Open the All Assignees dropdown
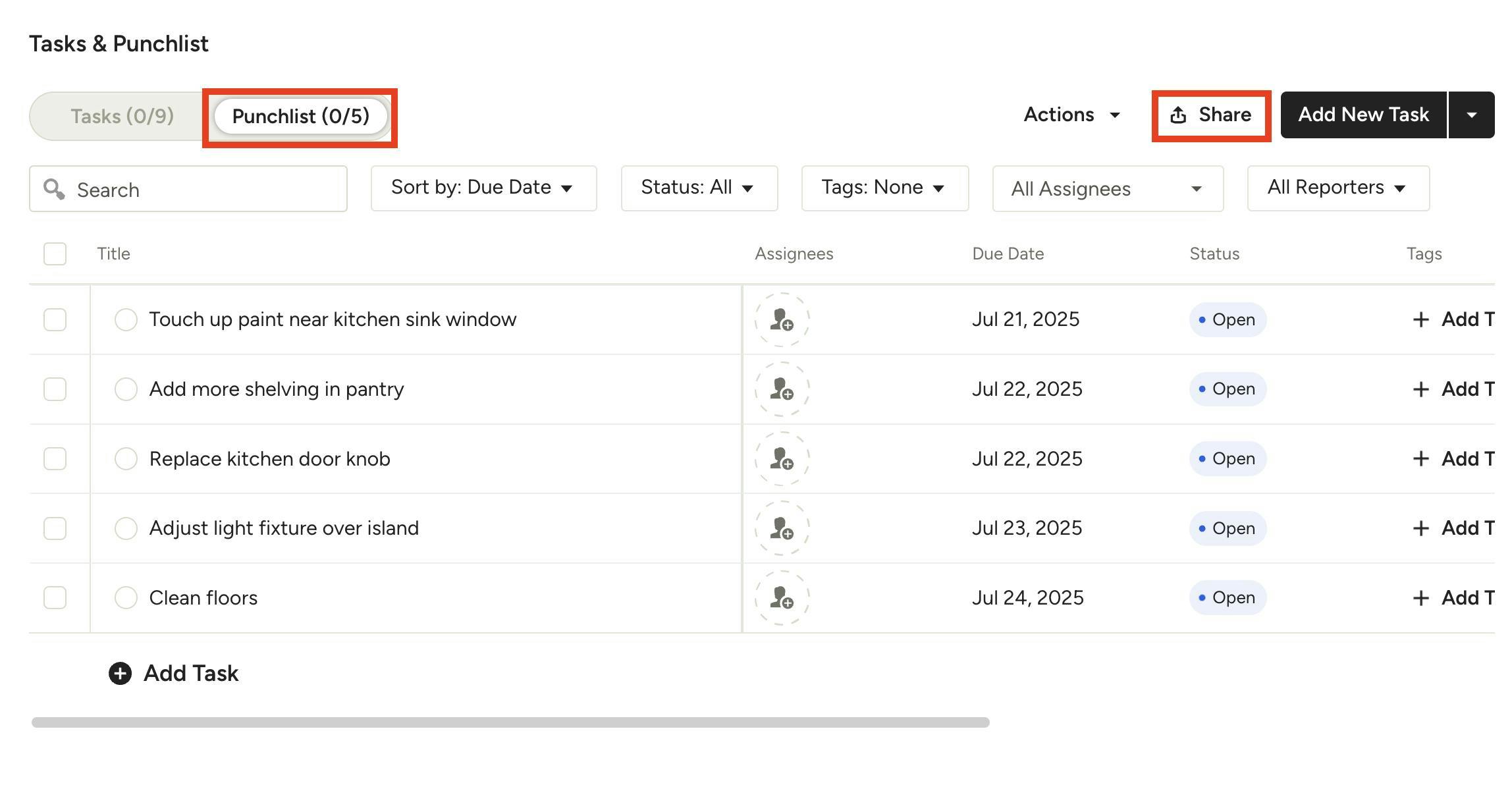This screenshot has height=785, width=1512. pos(1107,189)
